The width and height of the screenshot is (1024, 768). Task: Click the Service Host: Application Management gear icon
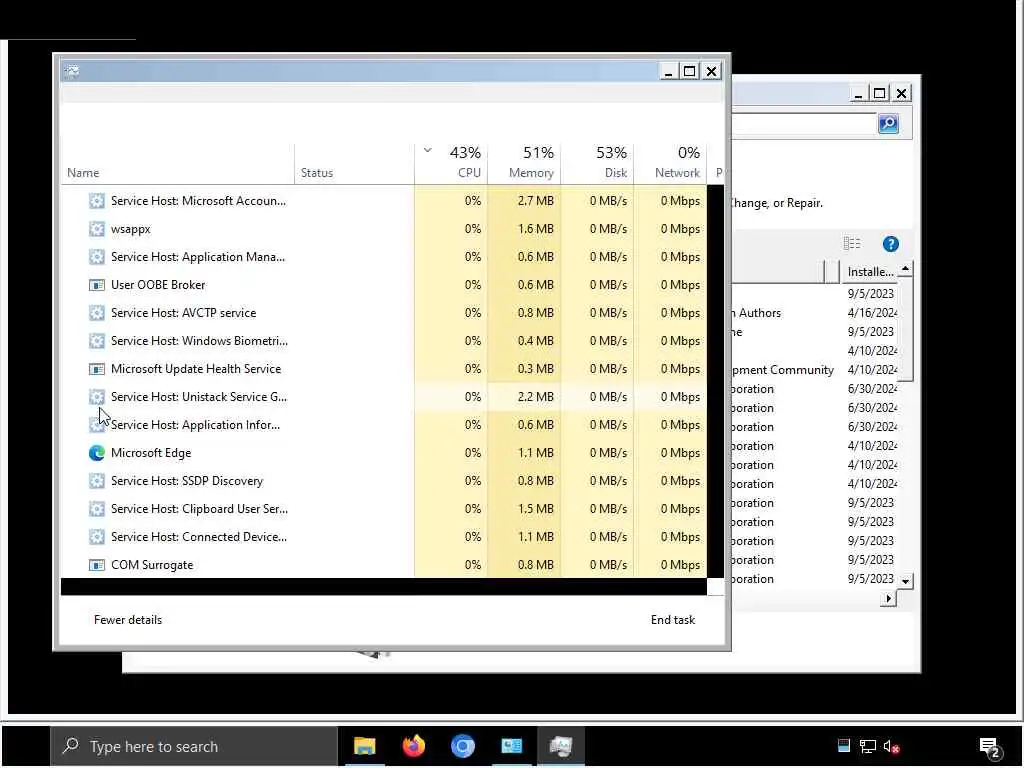coord(97,257)
